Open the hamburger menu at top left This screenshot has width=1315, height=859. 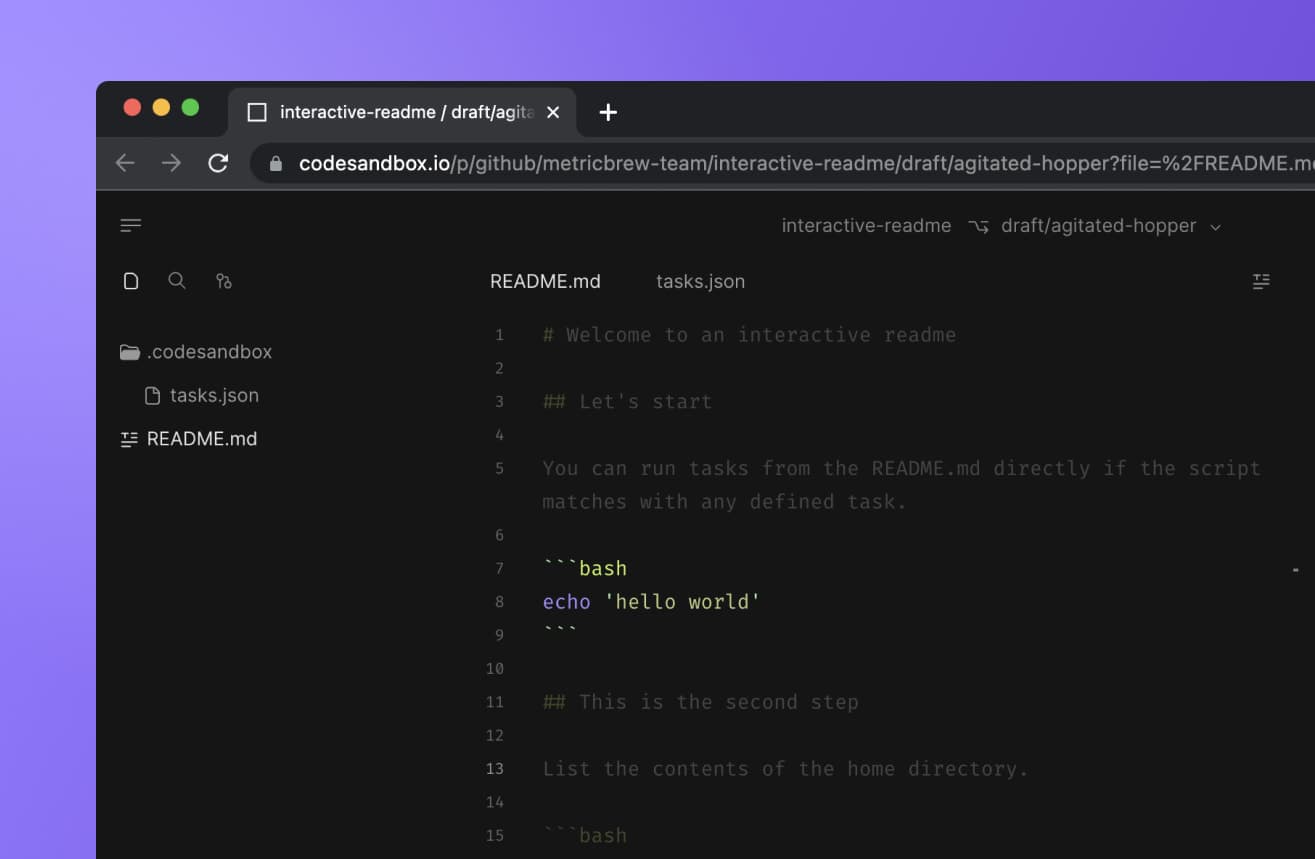click(131, 224)
